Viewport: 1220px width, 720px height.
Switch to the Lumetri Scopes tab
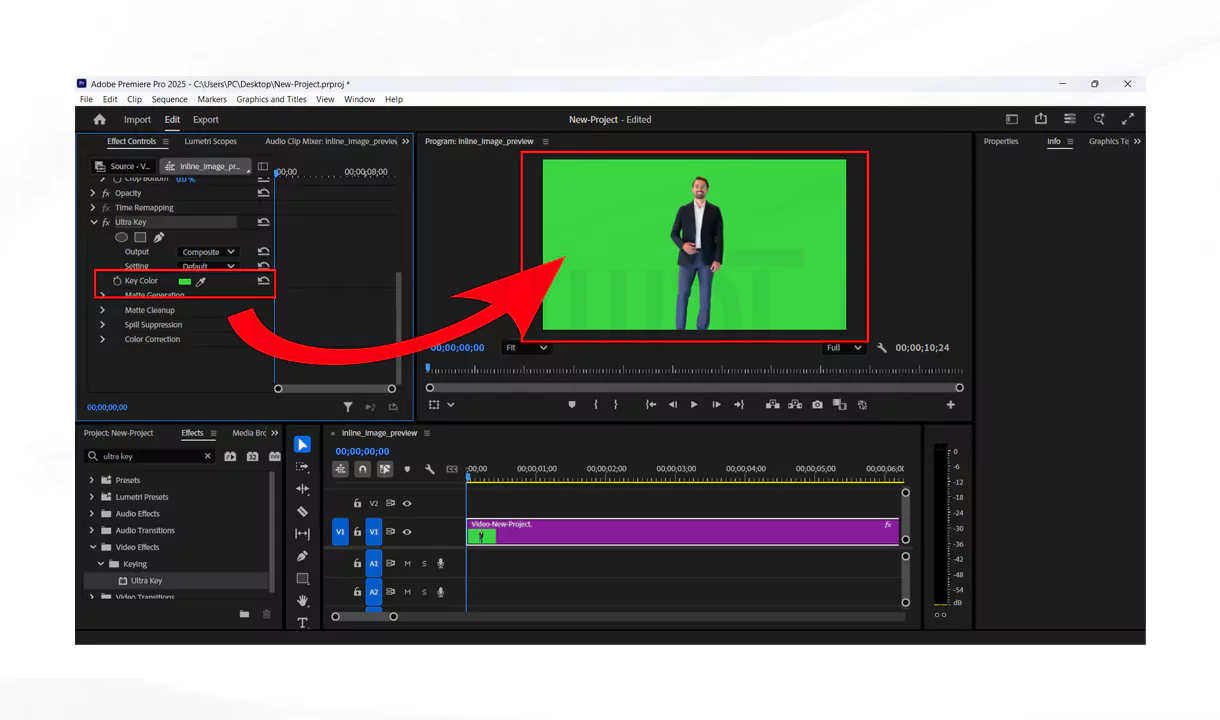point(210,141)
